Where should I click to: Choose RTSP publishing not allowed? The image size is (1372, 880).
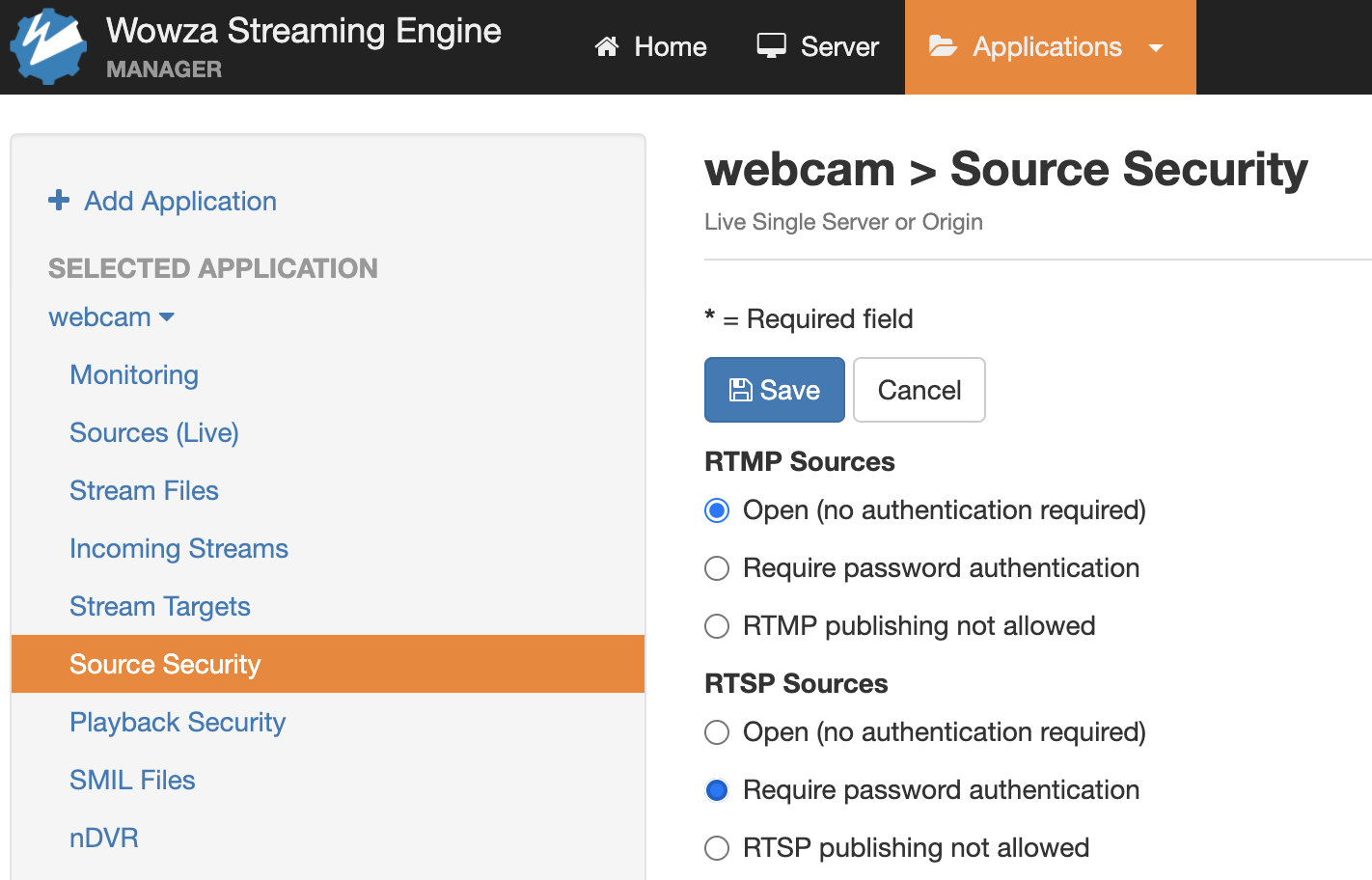(x=717, y=848)
